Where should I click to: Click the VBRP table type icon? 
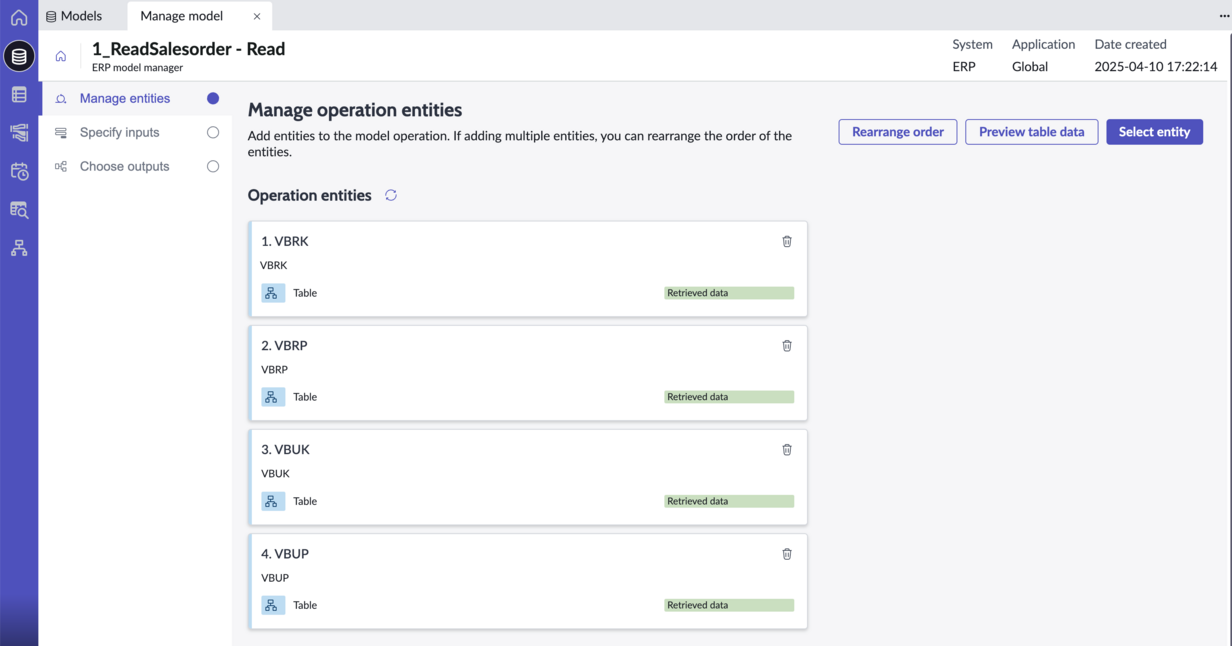[x=273, y=397]
